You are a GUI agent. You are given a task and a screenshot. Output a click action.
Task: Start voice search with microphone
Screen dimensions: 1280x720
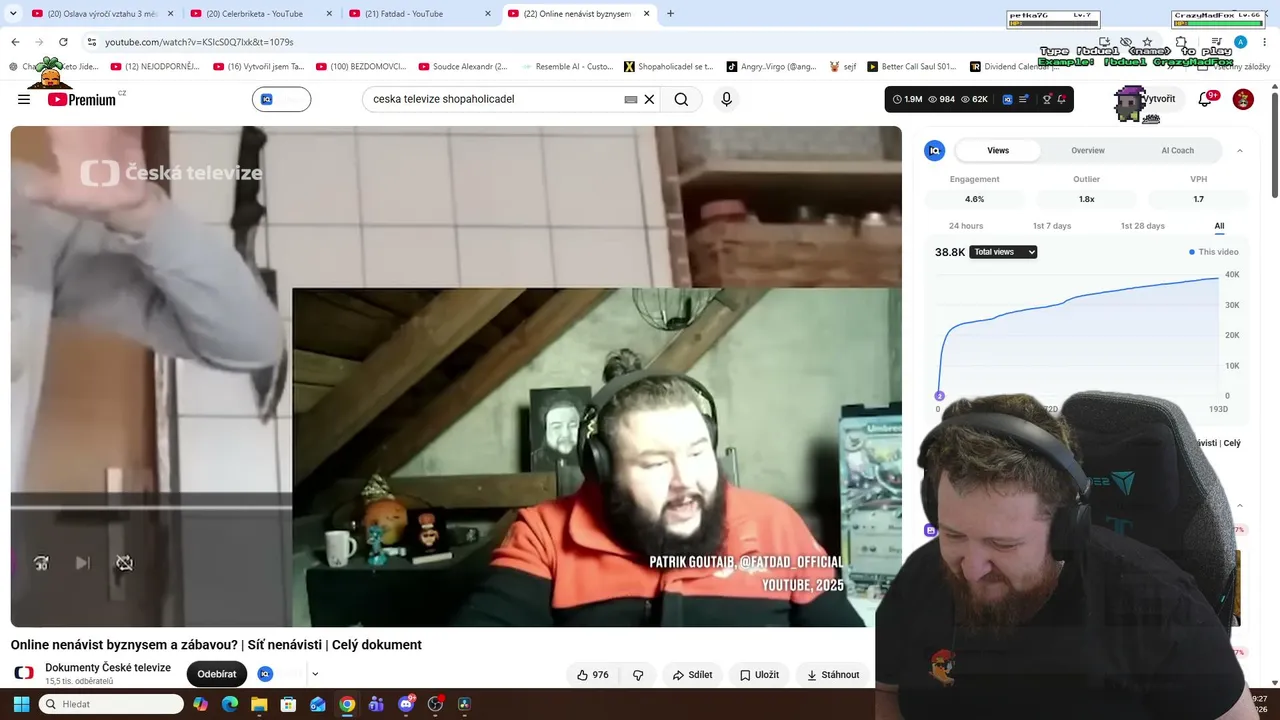point(726,99)
